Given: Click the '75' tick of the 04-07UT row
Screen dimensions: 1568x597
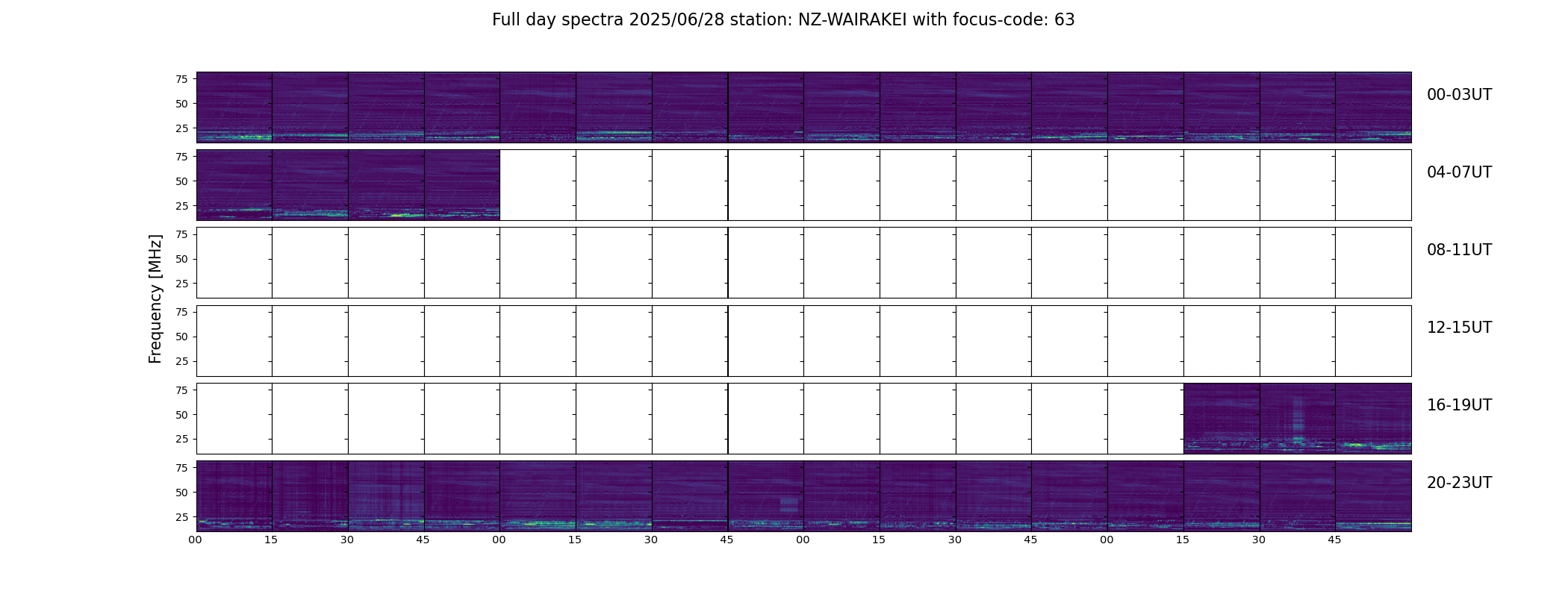Looking at the screenshot, I should (181, 157).
